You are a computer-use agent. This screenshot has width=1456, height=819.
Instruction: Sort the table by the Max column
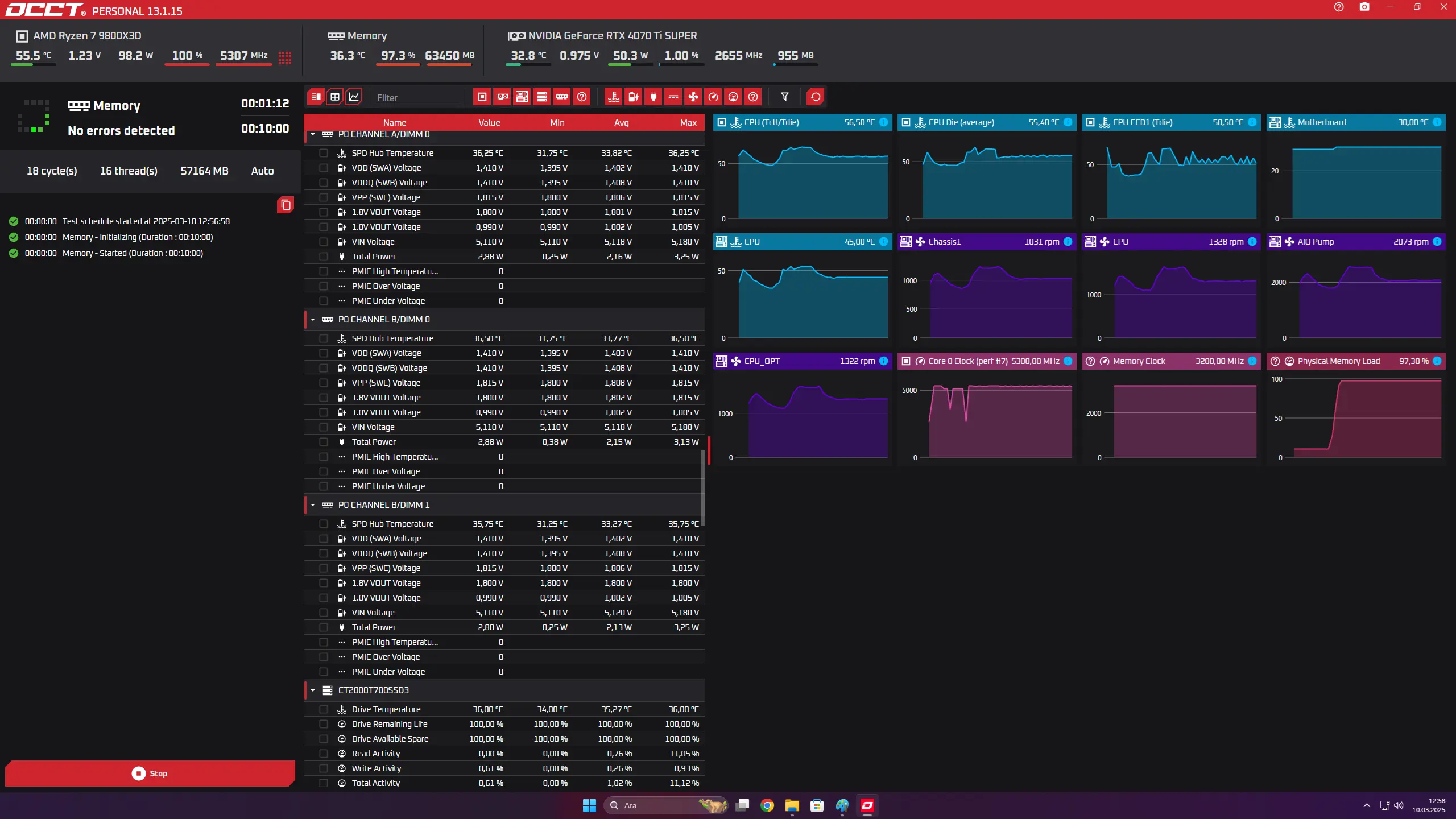pos(688,122)
